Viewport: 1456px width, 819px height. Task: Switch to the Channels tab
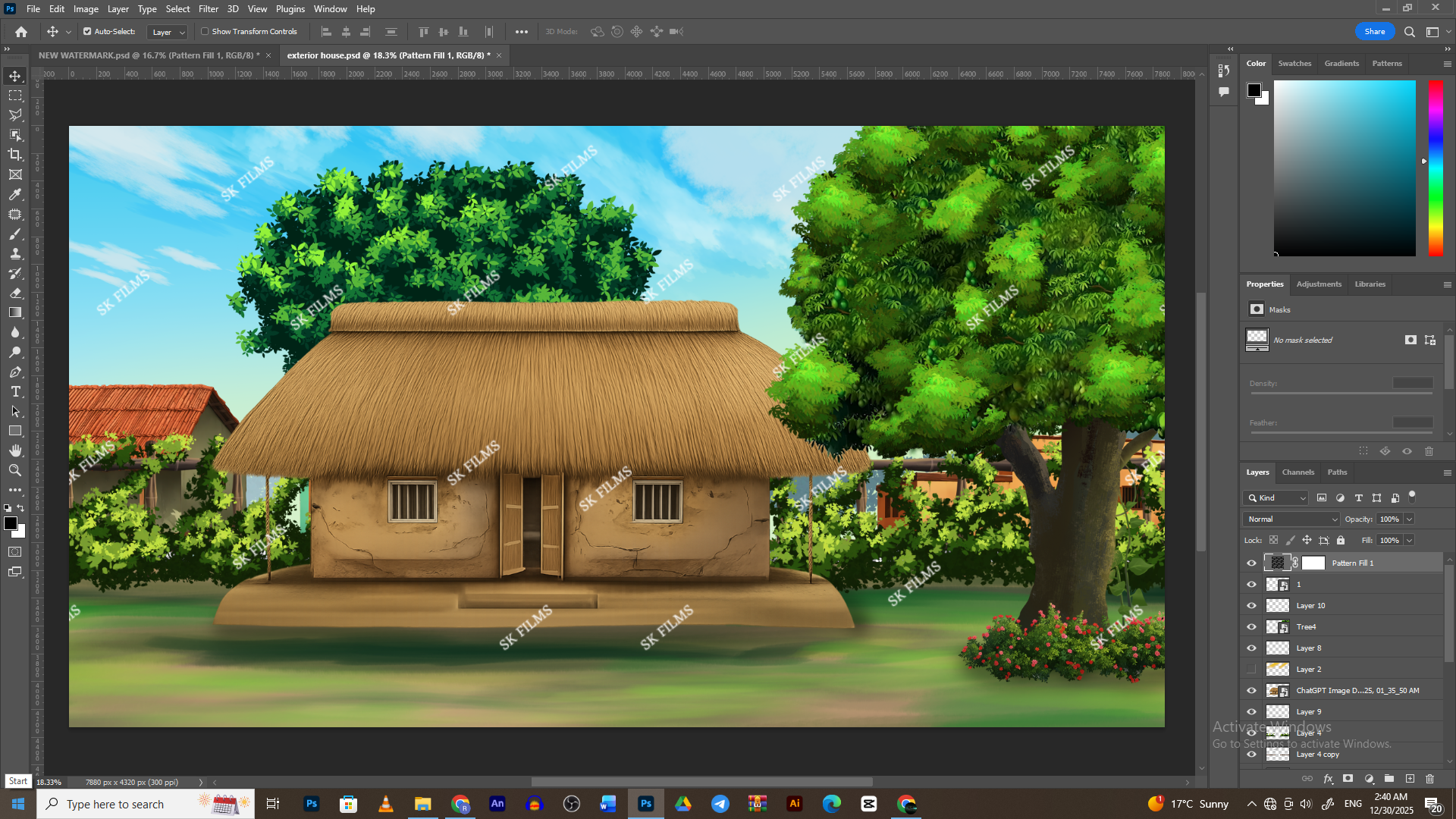coord(1298,472)
